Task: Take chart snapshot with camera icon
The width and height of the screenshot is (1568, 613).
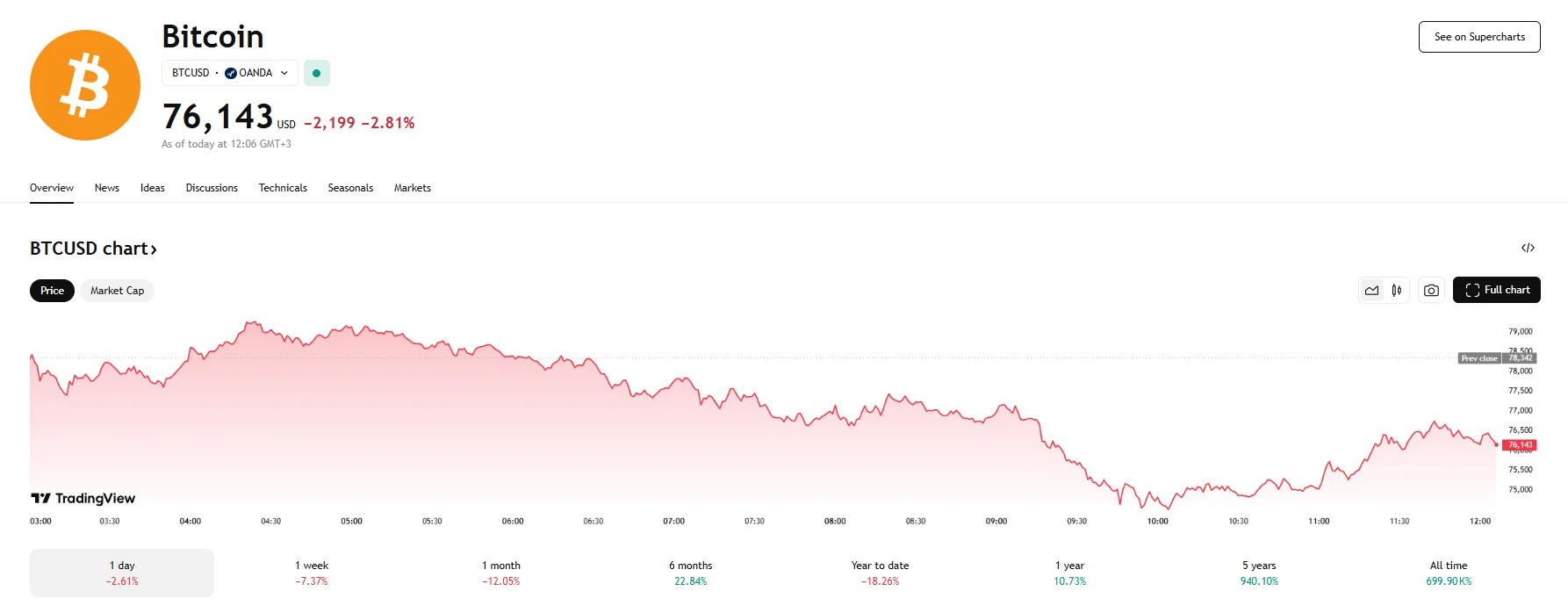Action: point(1431,291)
